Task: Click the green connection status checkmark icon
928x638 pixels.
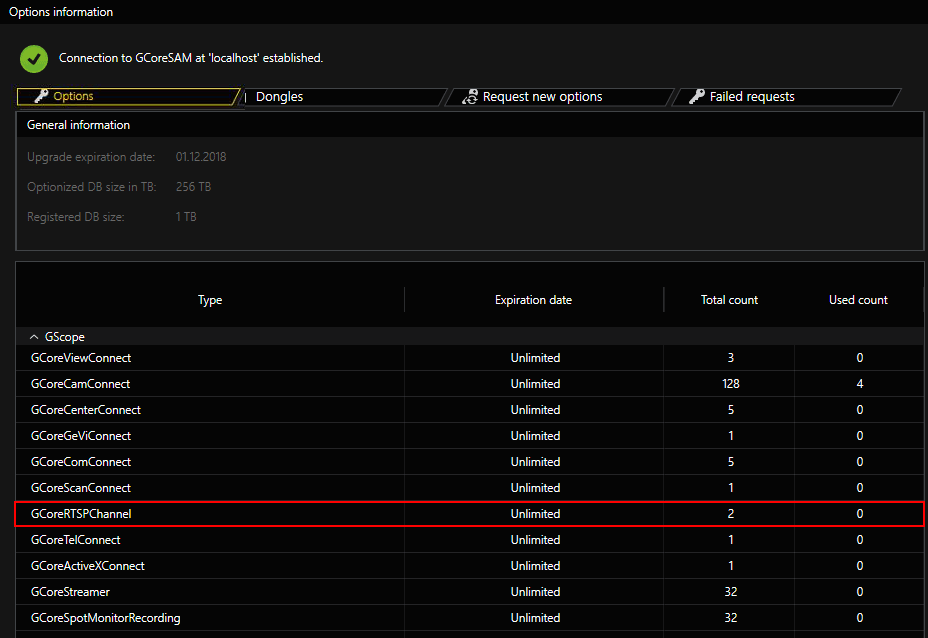Action: (x=34, y=59)
